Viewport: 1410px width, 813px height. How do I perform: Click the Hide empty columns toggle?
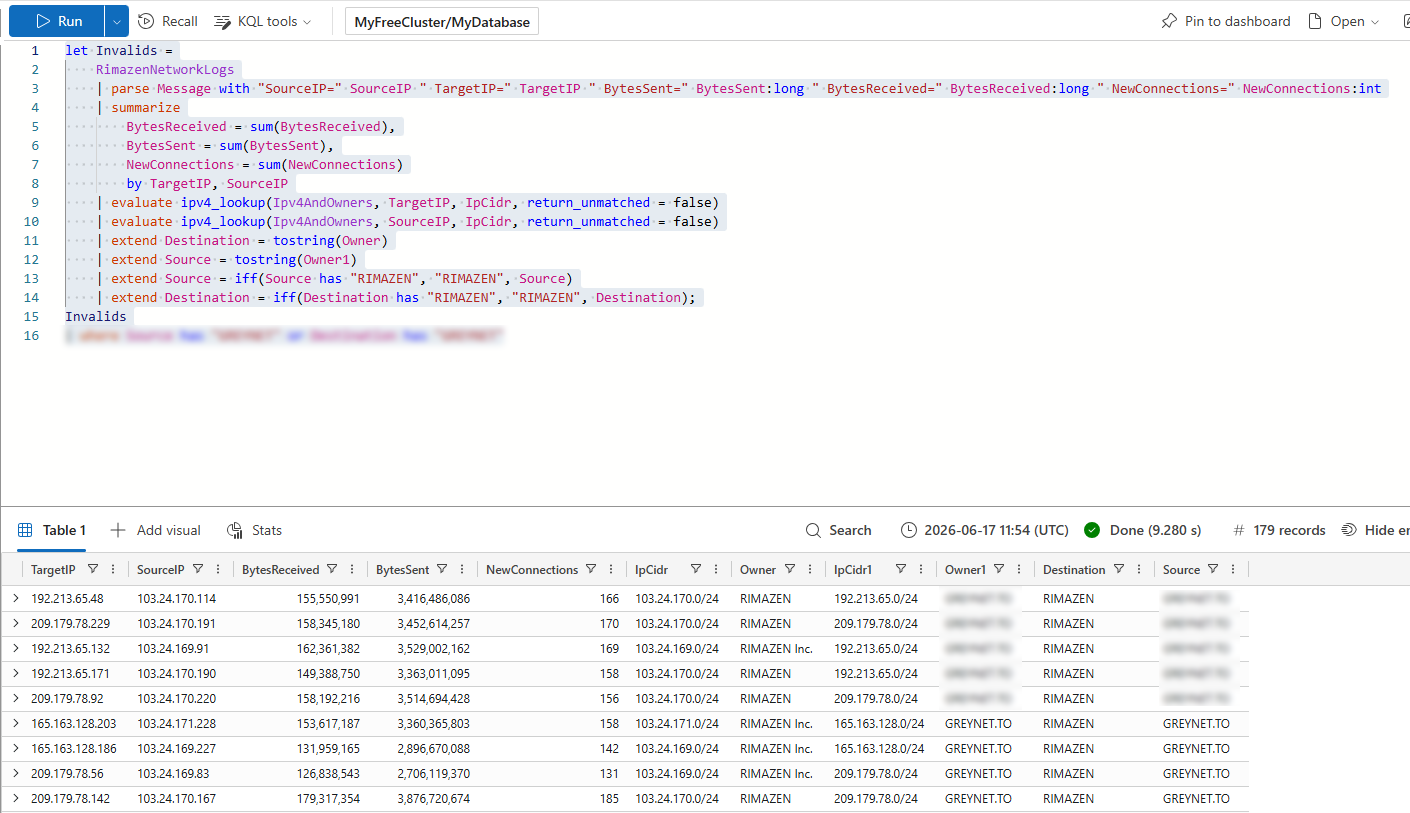tap(1376, 530)
